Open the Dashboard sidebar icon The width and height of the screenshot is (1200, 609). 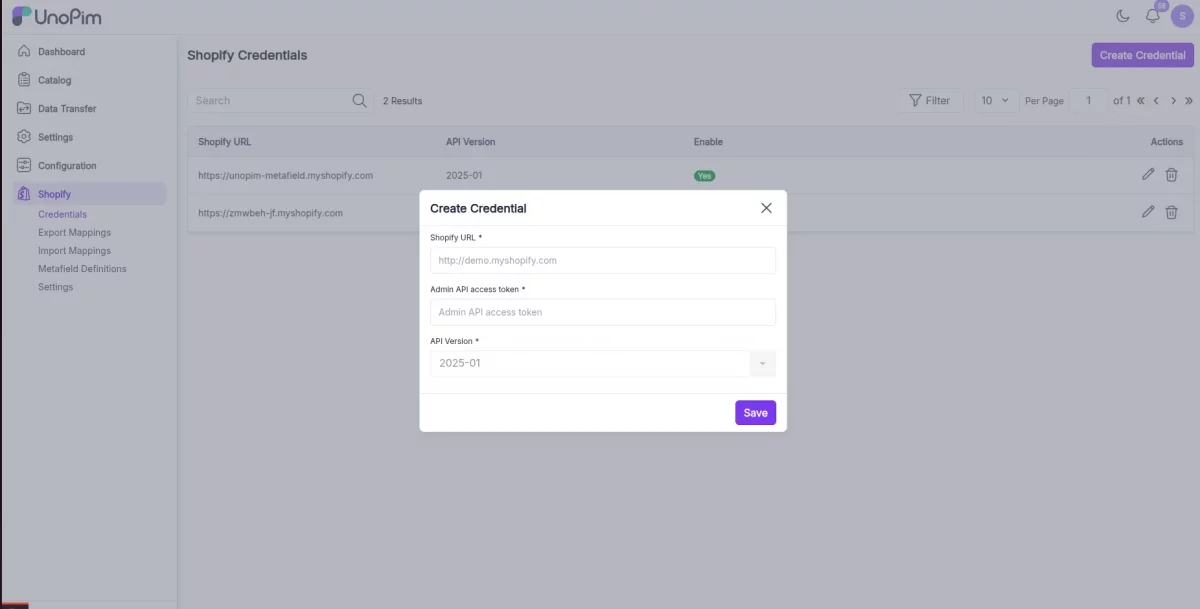click(23, 51)
